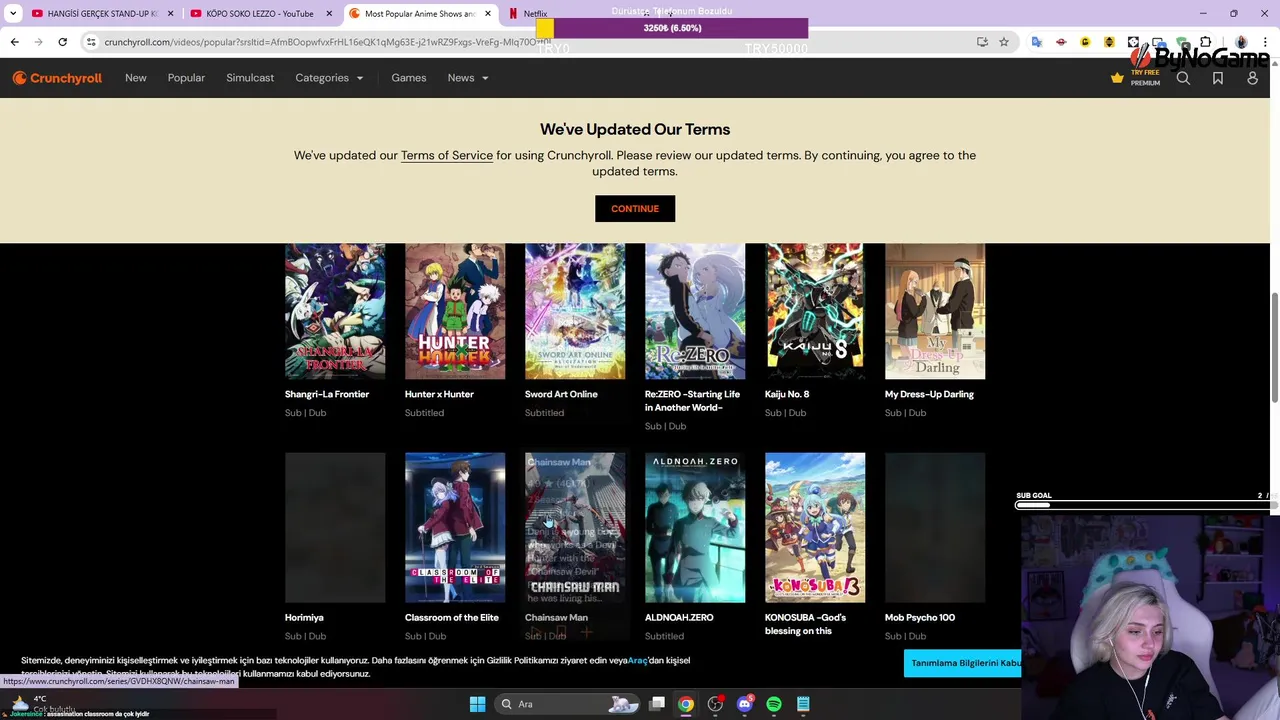This screenshot has height=720, width=1280.
Task: Click the CONTINUE button
Action: (x=635, y=208)
